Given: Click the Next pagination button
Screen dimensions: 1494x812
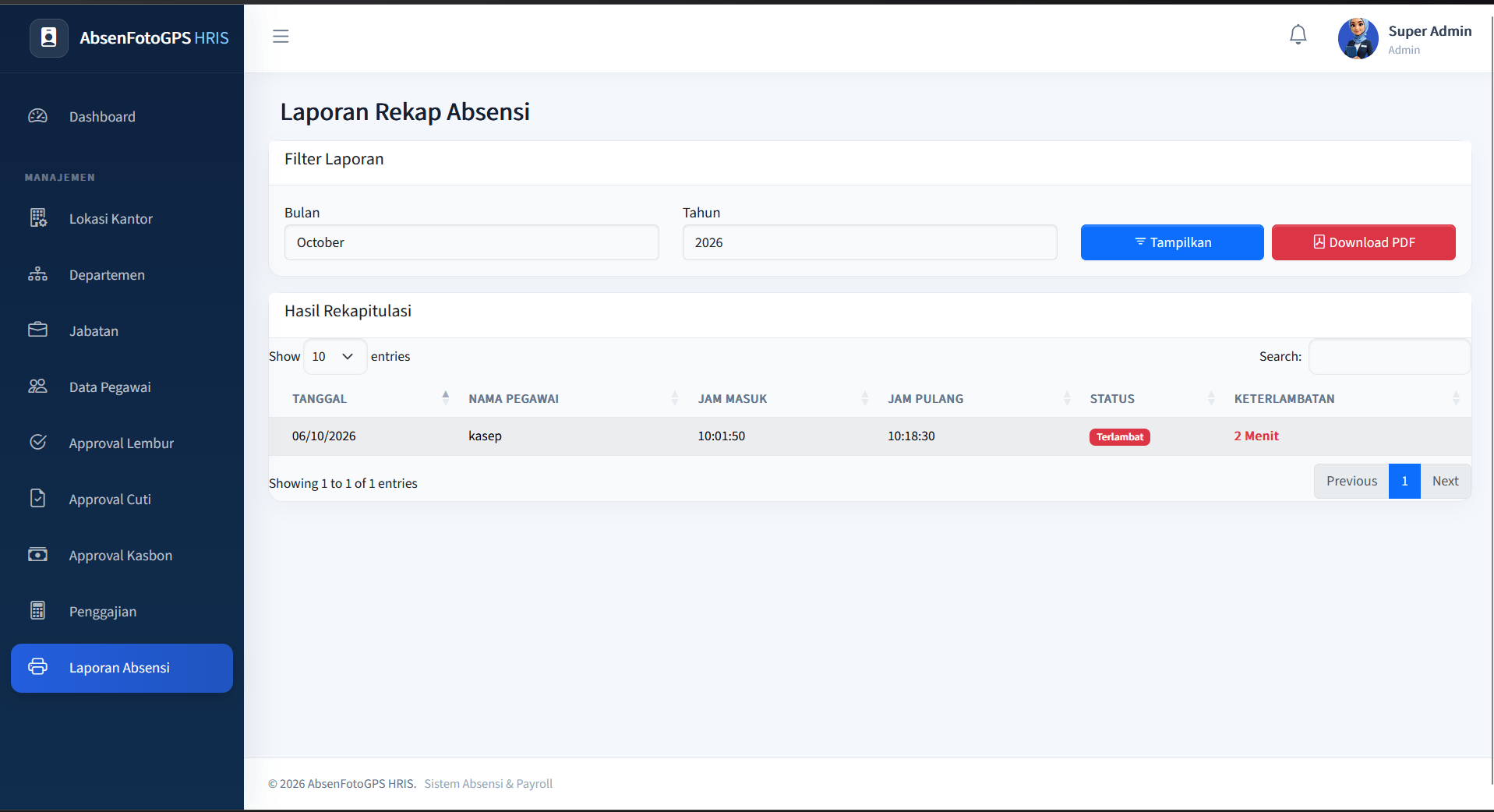Looking at the screenshot, I should (x=1445, y=481).
